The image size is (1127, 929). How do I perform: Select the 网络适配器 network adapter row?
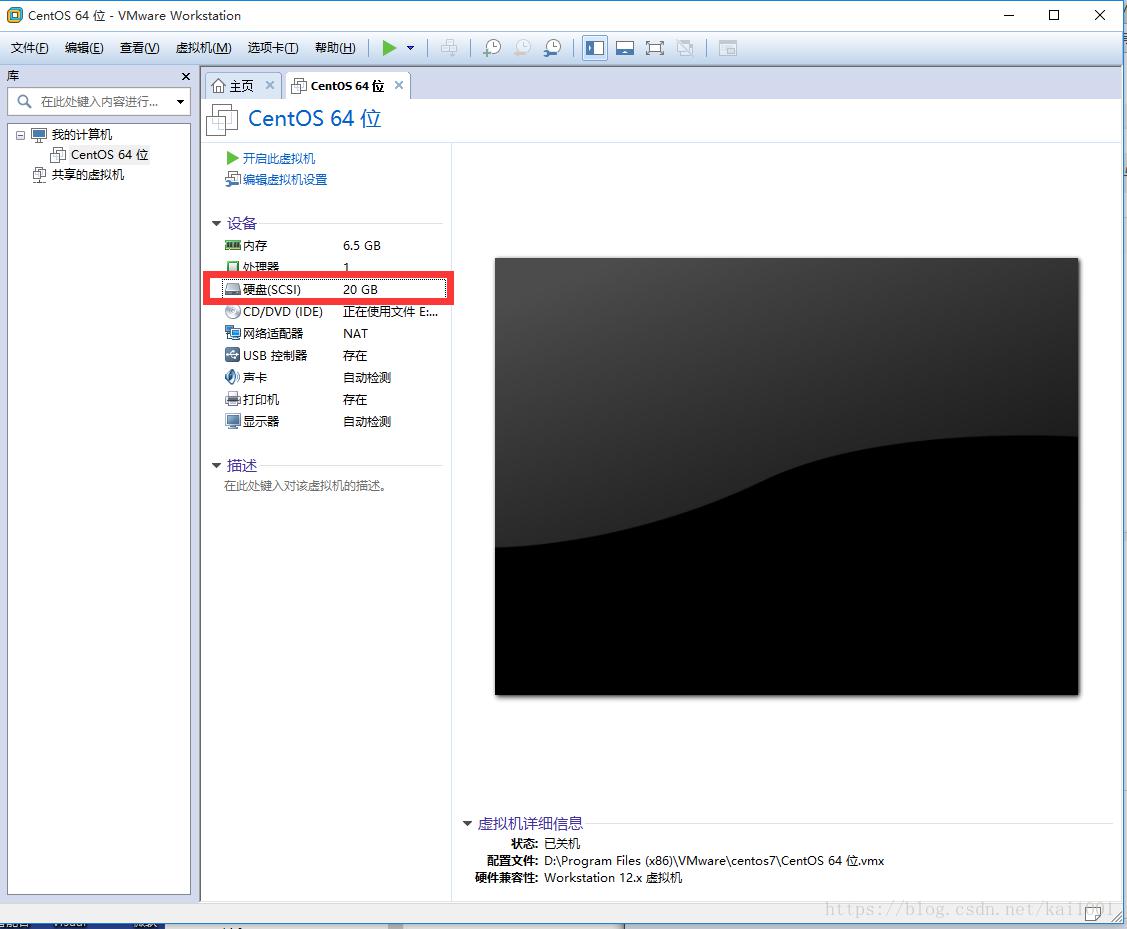334,333
